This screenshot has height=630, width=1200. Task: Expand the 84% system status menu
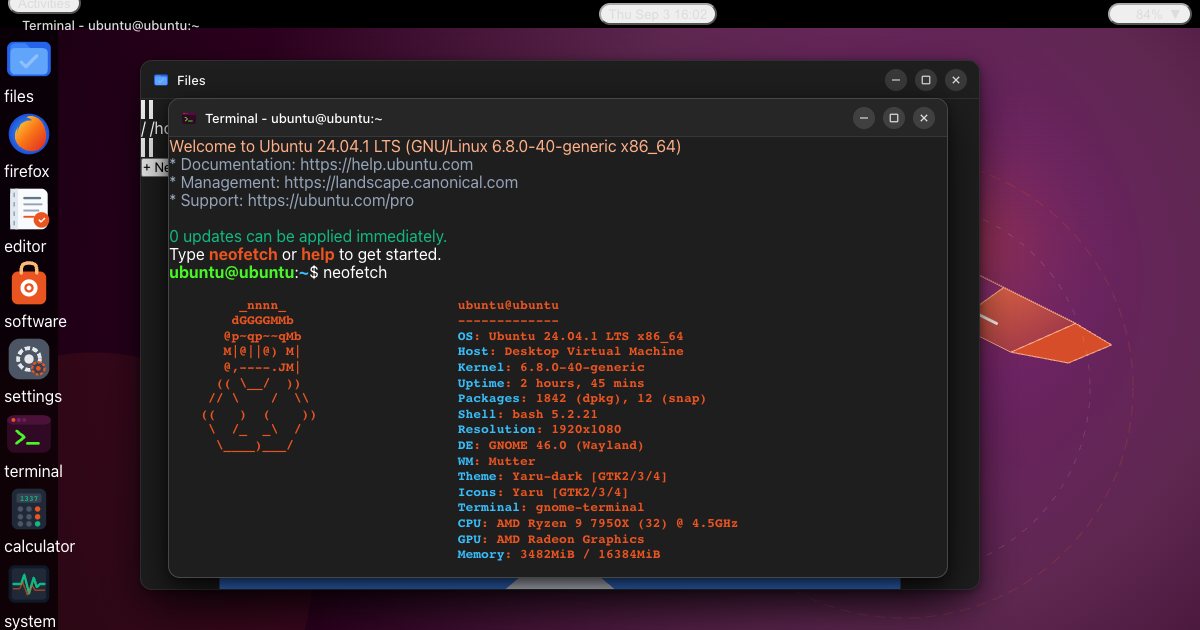point(1150,13)
